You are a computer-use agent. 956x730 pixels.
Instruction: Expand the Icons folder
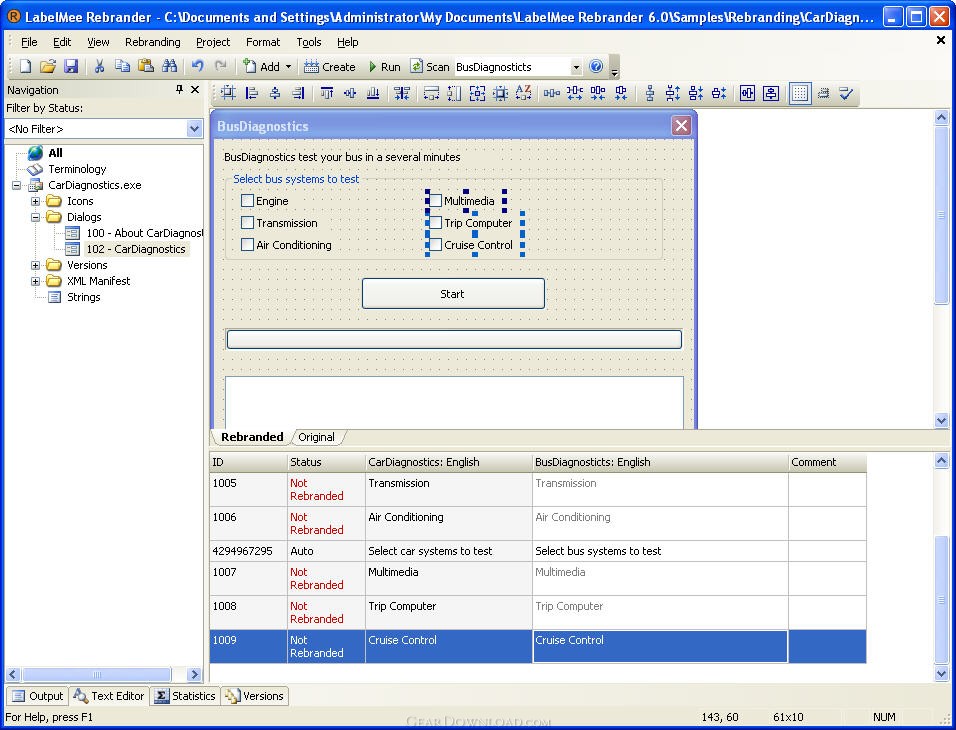35,201
